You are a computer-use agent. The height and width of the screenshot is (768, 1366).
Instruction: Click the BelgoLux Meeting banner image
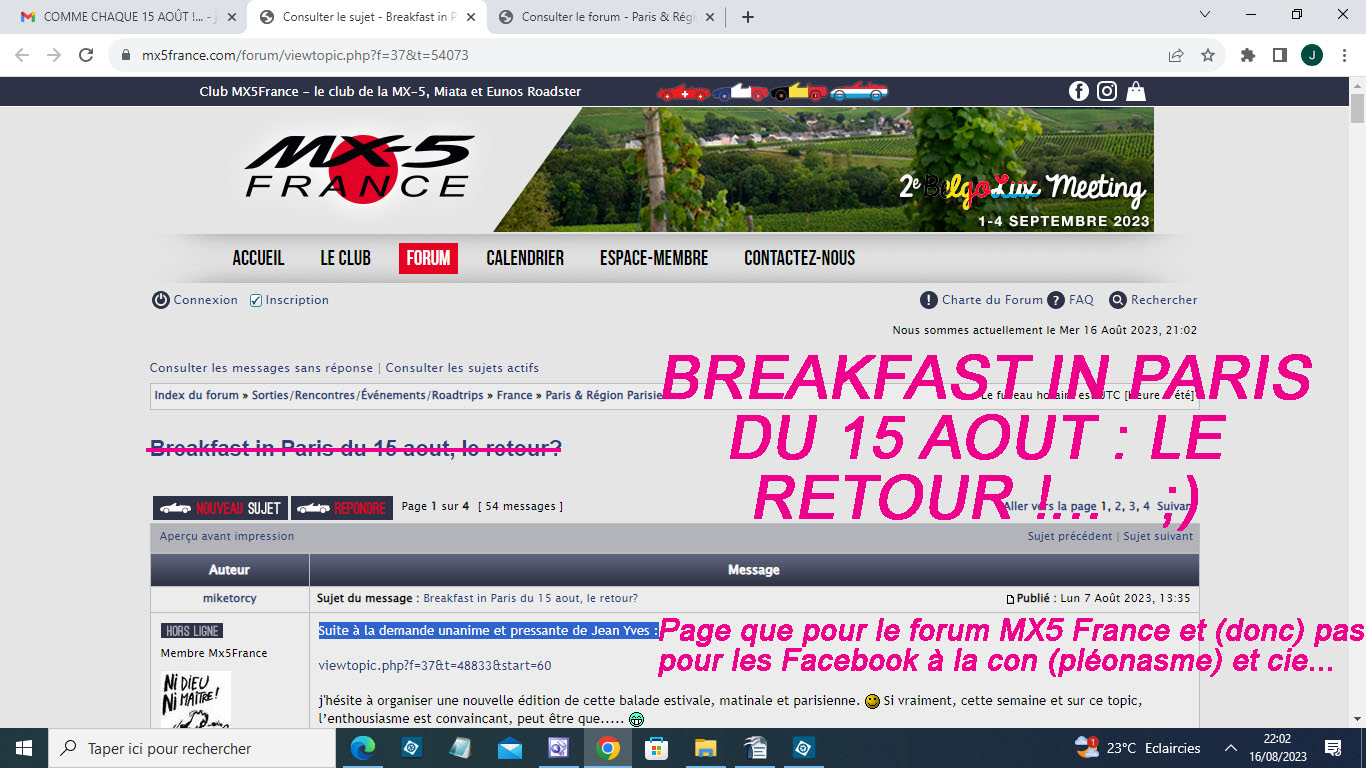pos(823,169)
